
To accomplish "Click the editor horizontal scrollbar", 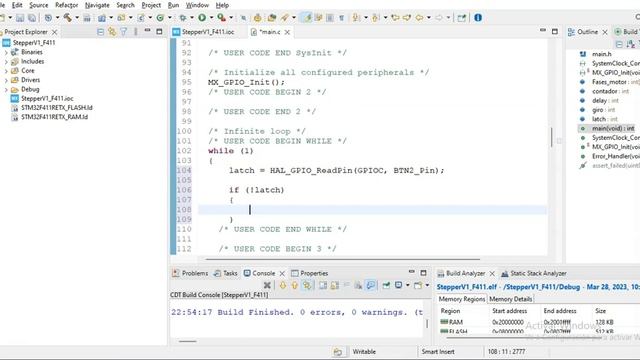I will (x=343, y=259).
